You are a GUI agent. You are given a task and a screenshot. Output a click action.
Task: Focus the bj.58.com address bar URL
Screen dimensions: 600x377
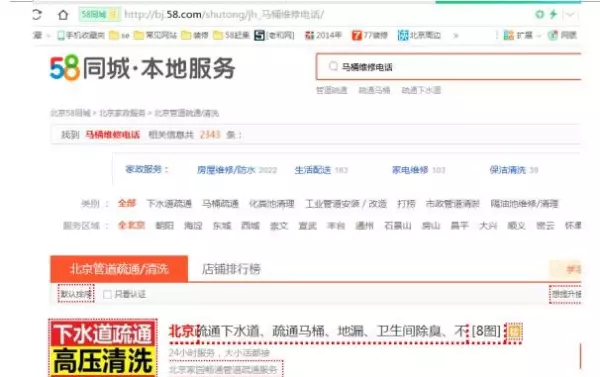click(224, 15)
